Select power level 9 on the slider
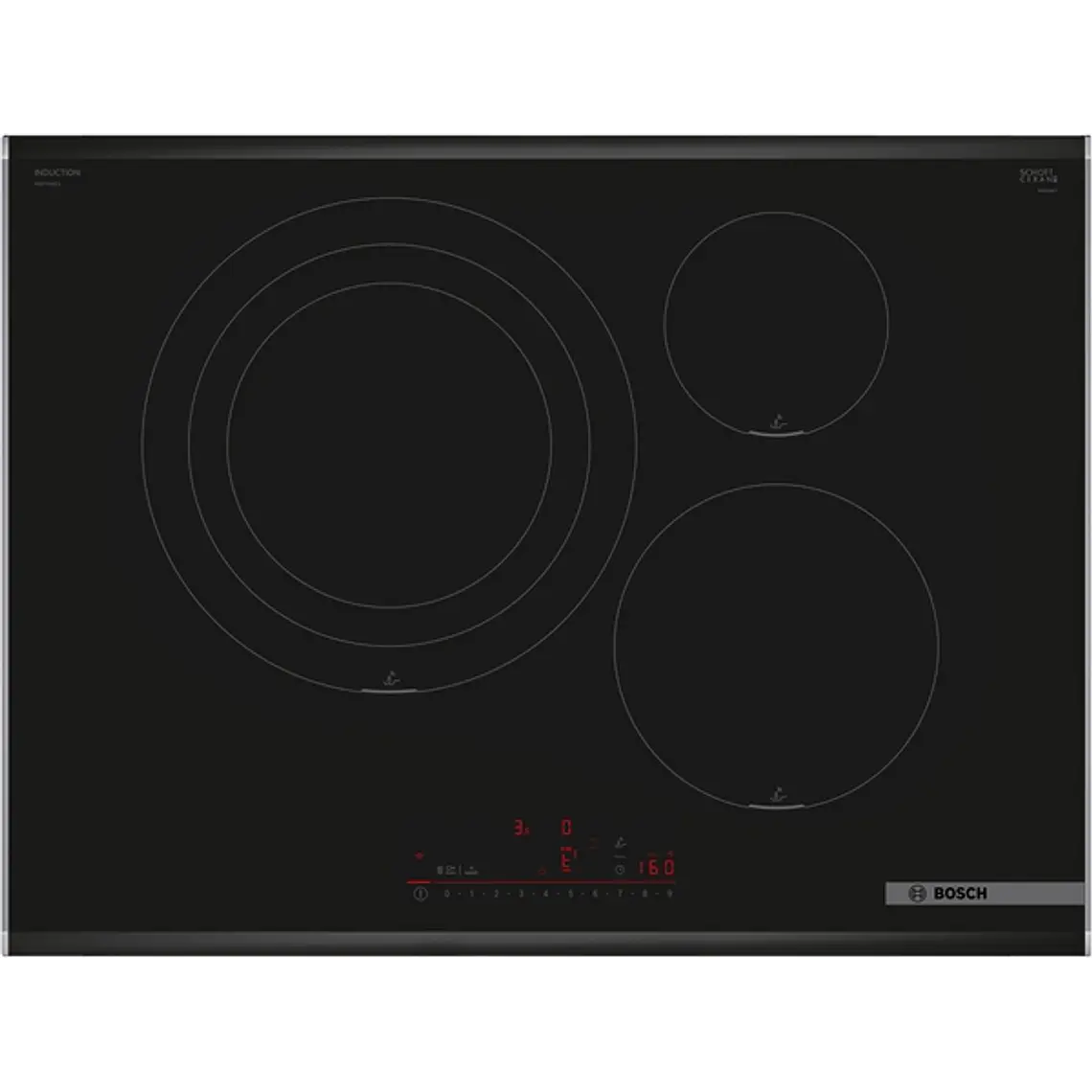1092x1092 pixels. point(670,894)
